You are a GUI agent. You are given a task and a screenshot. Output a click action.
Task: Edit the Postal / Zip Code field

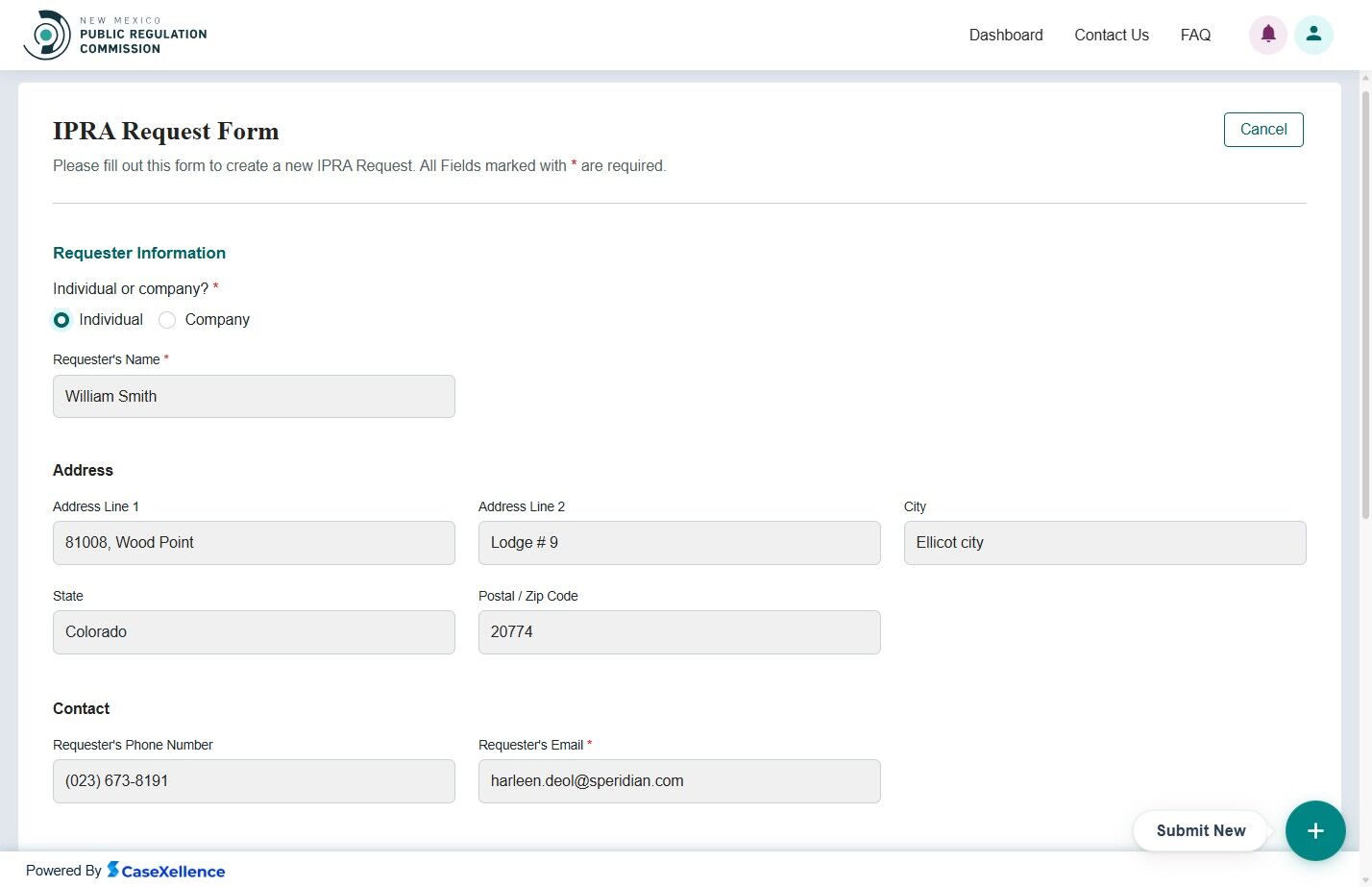(679, 631)
